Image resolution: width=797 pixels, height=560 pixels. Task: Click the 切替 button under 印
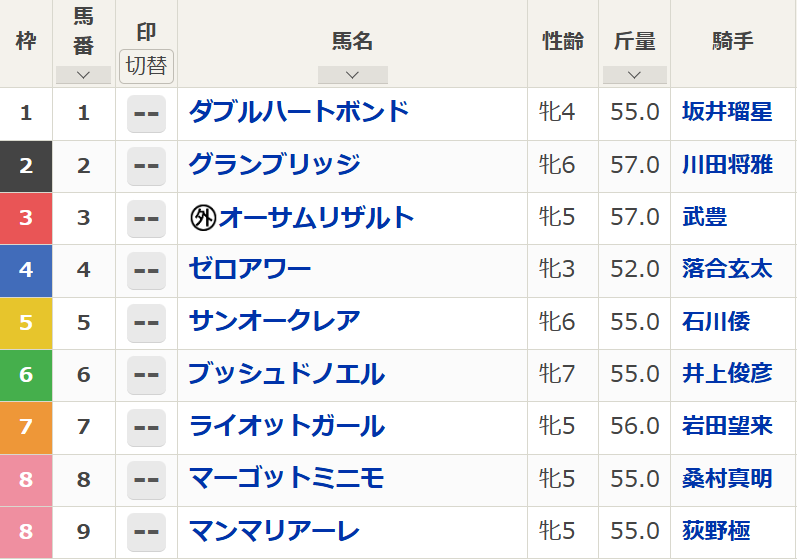click(146, 67)
